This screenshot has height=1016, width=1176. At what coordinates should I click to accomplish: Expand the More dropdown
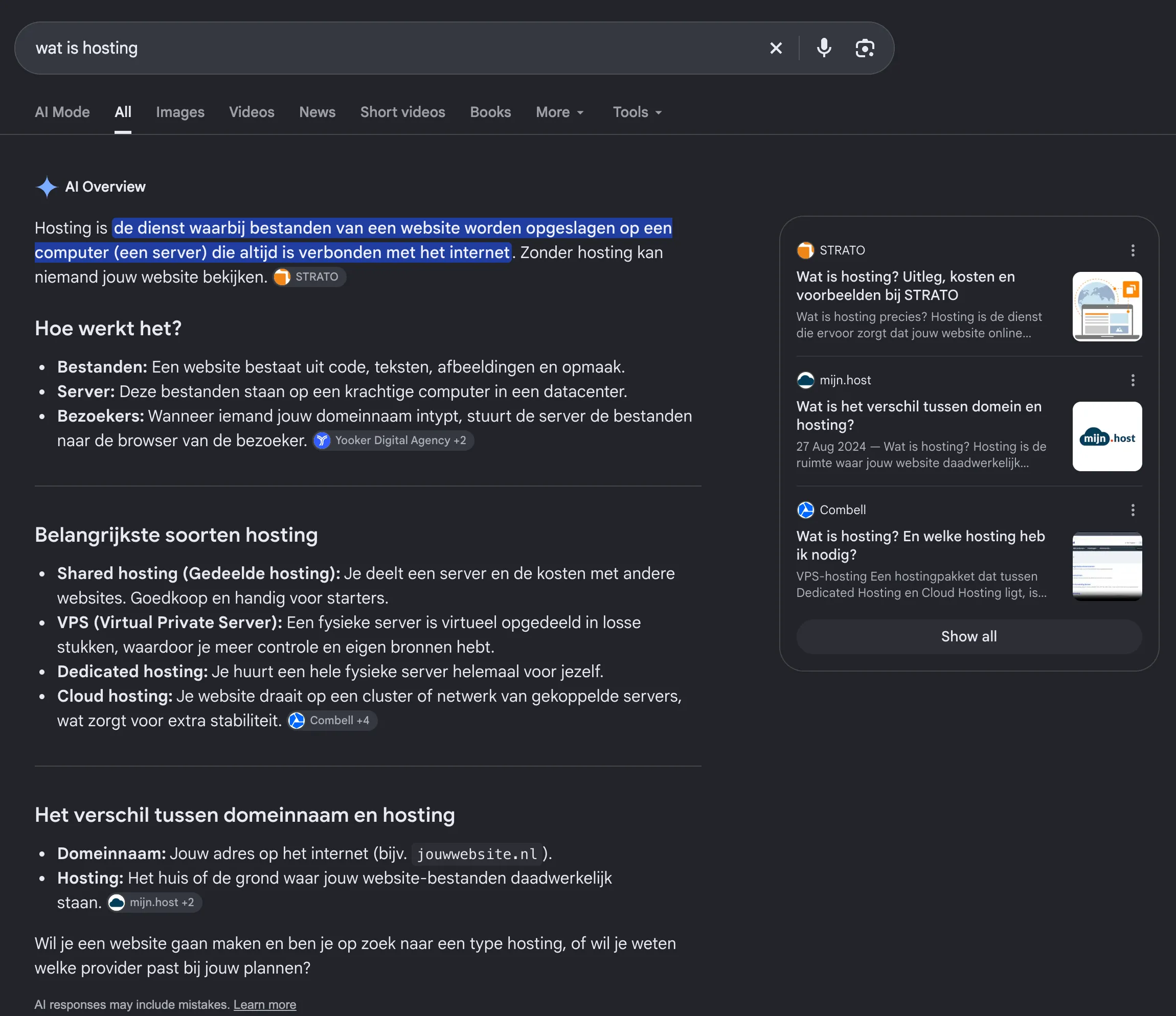coord(559,112)
